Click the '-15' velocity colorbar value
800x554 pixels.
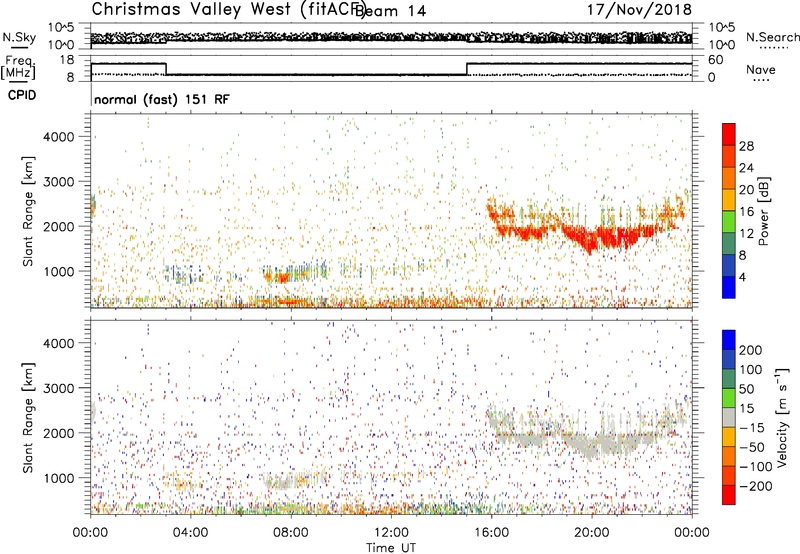pos(751,428)
